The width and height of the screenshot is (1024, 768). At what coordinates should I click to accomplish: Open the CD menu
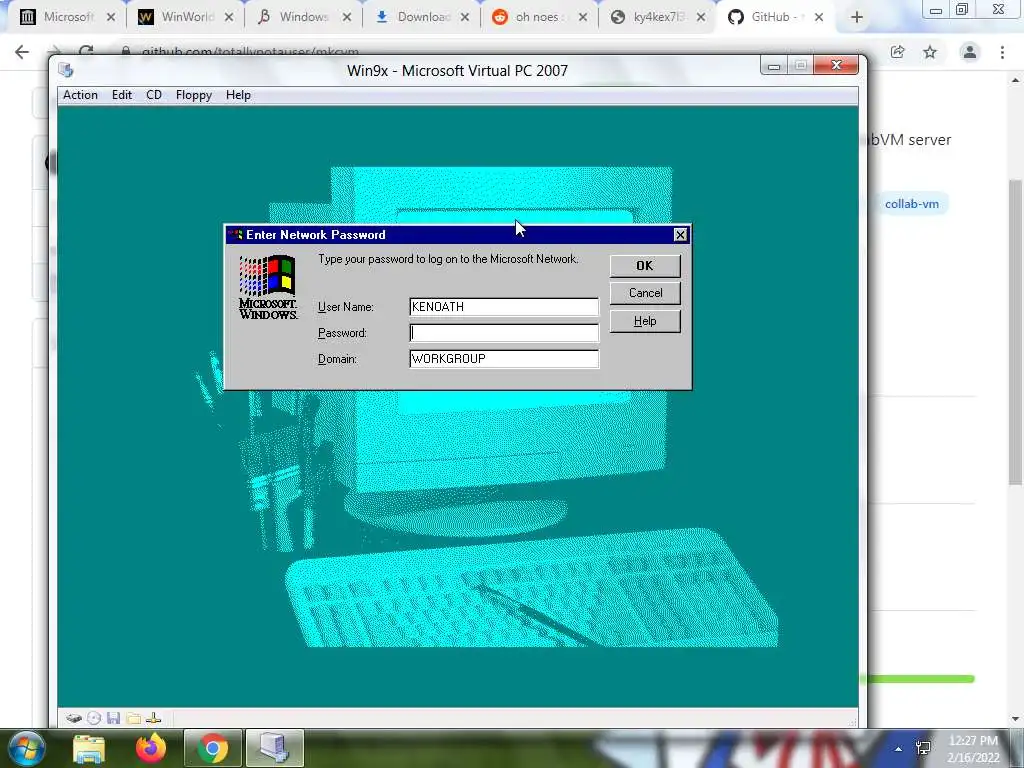pyautogui.click(x=153, y=95)
